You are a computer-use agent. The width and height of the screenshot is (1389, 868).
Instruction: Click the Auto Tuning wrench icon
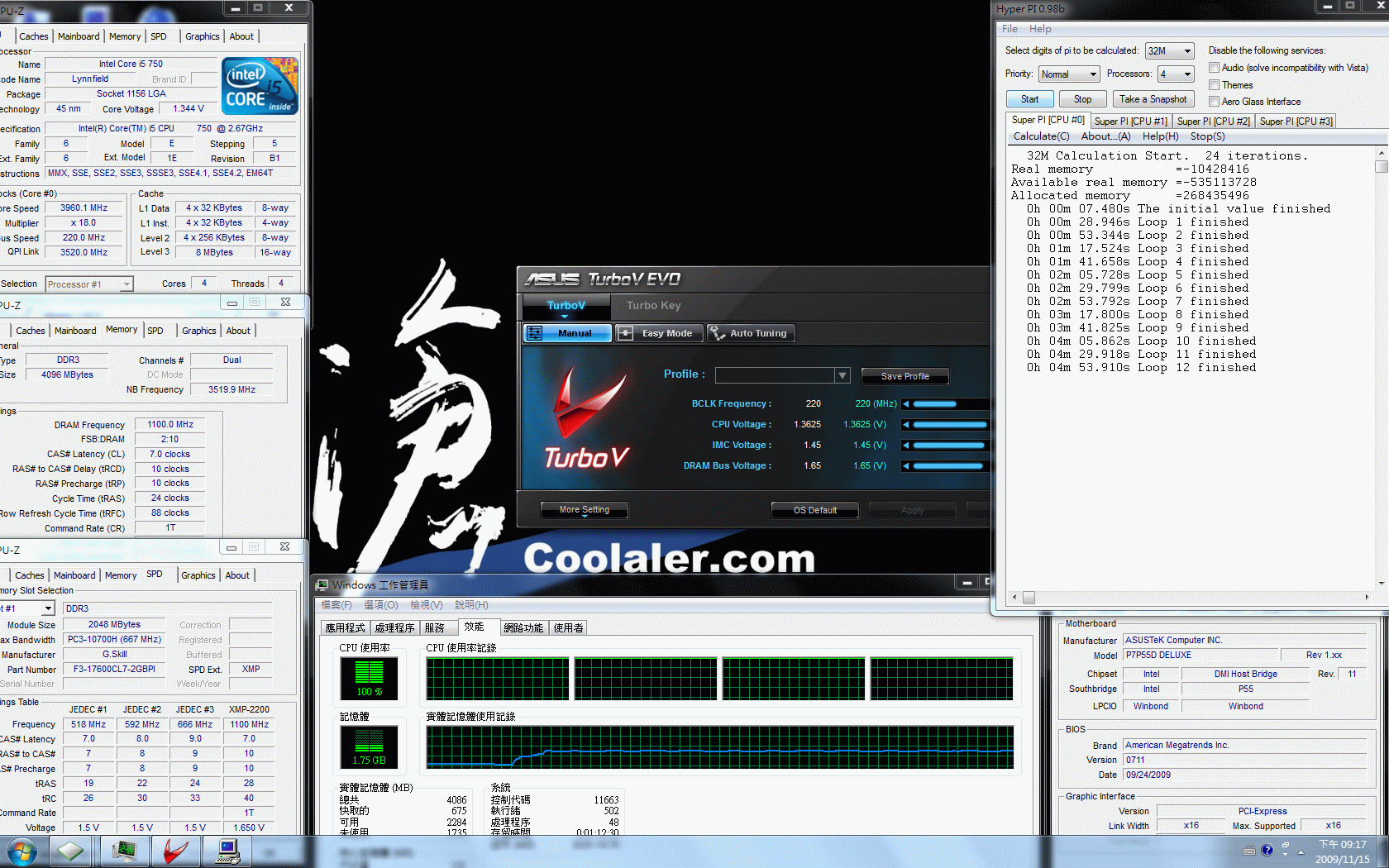point(717,333)
